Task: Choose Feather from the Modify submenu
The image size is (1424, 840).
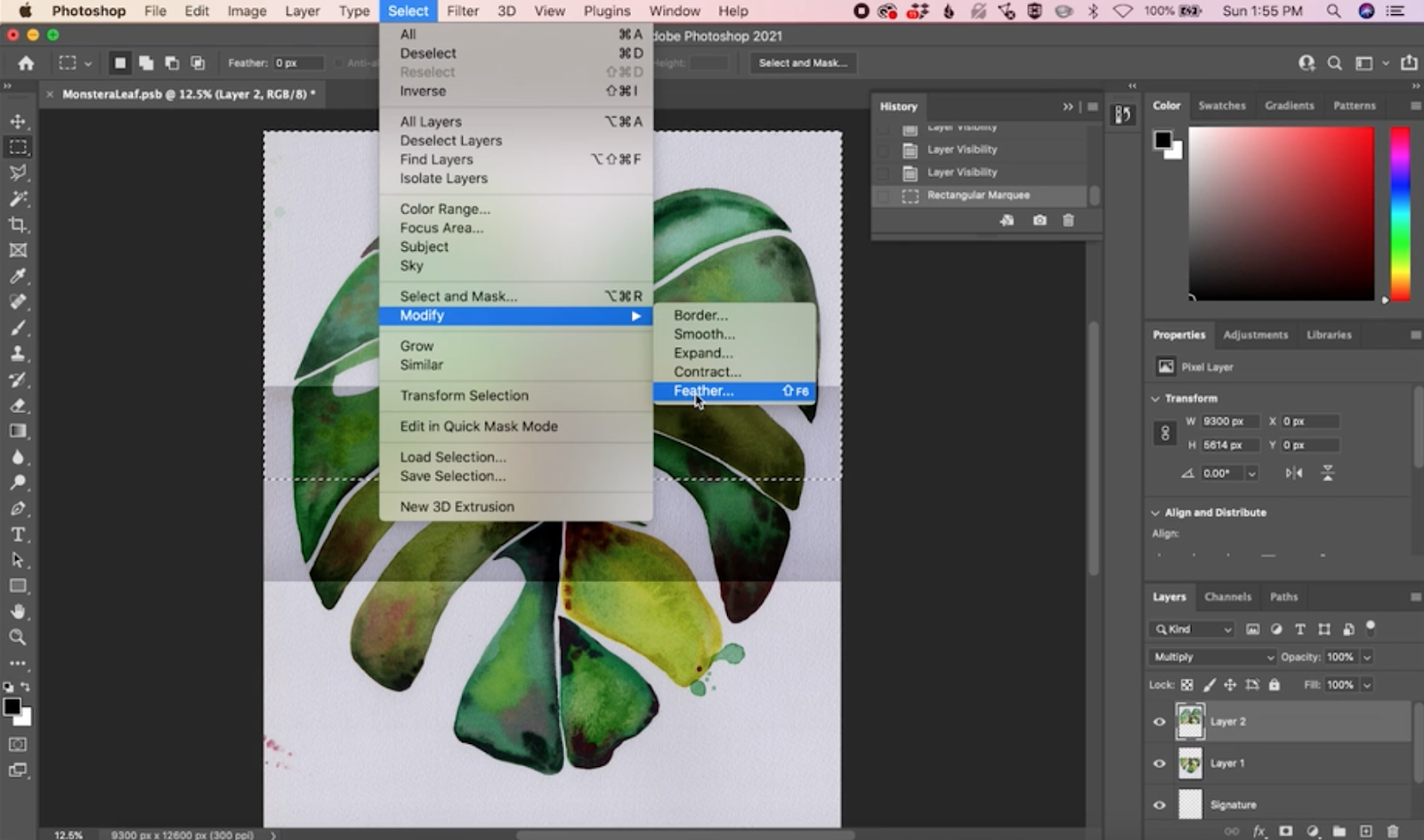Action: click(704, 391)
